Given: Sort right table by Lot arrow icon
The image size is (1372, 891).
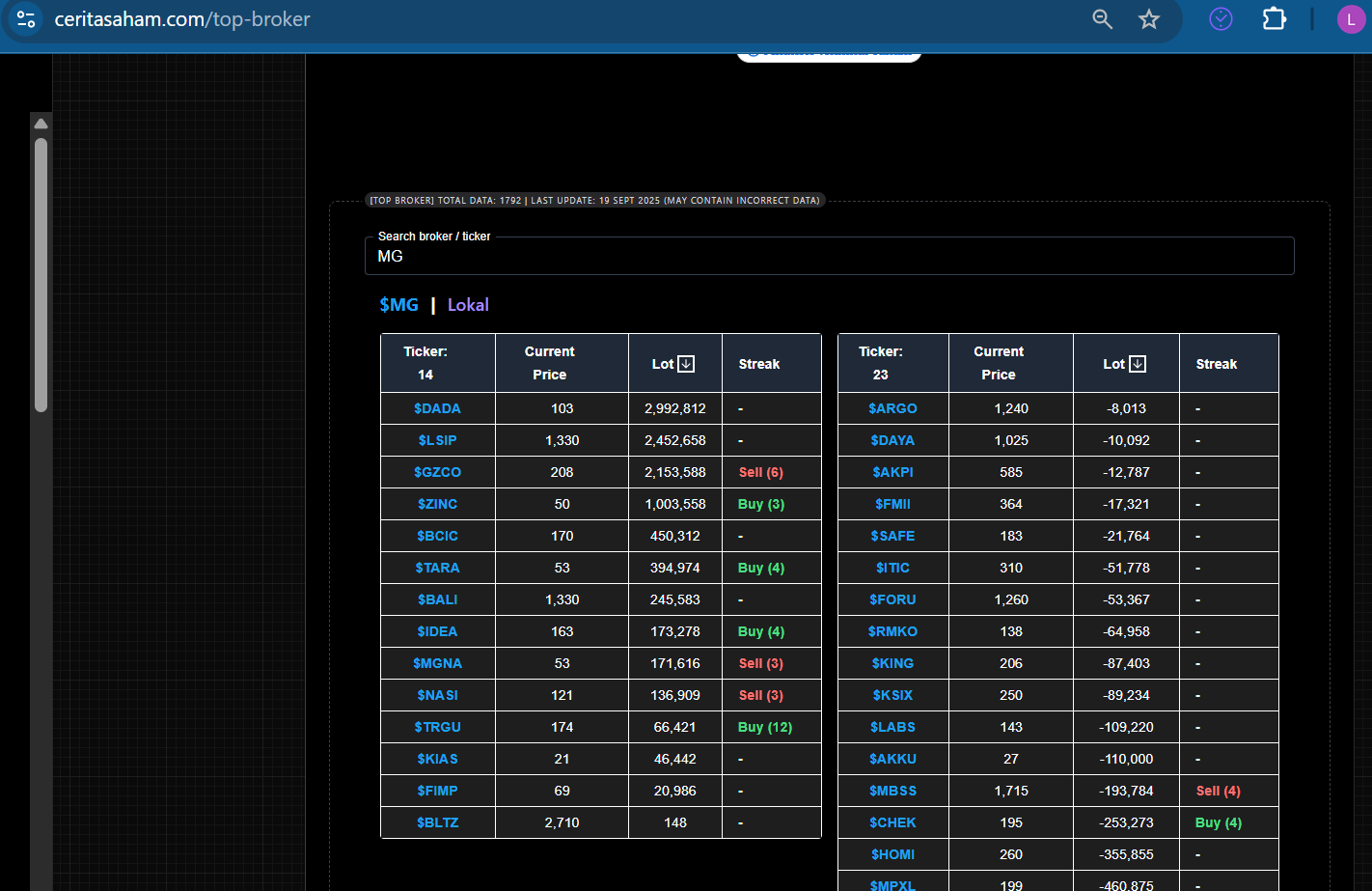Looking at the screenshot, I should pyautogui.click(x=1138, y=364).
